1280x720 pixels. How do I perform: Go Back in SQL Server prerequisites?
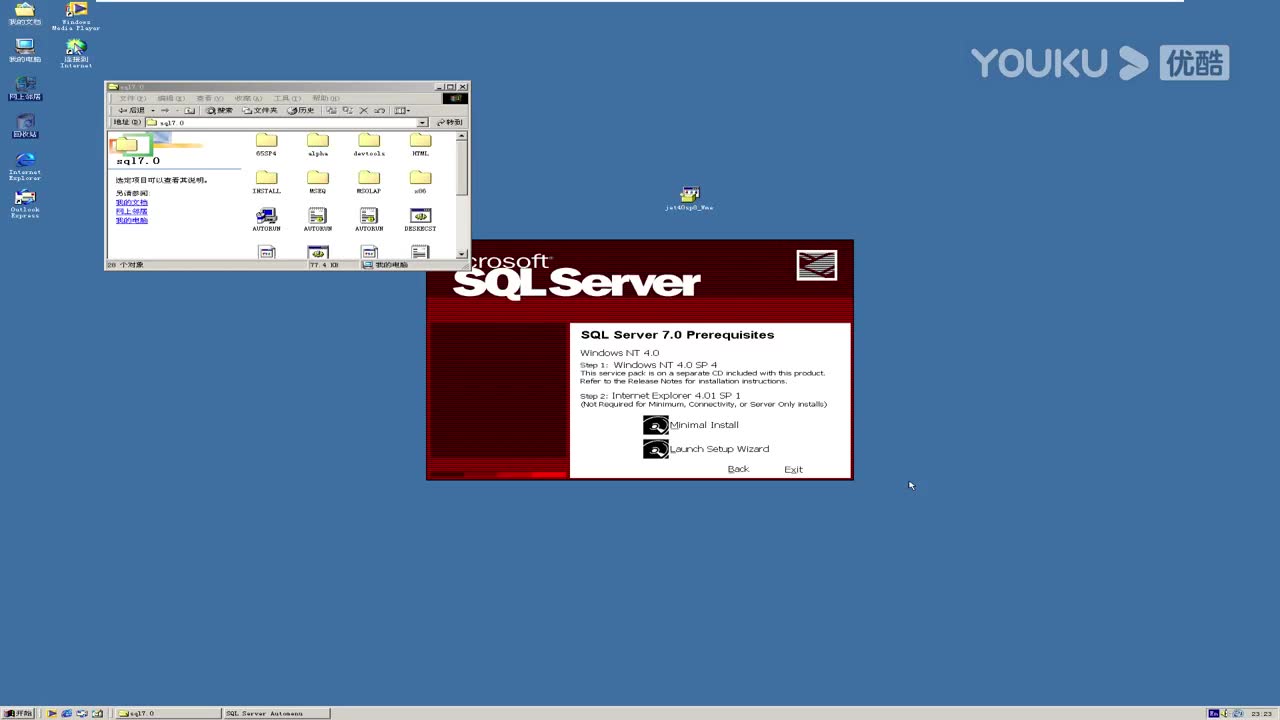click(x=738, y=469)
